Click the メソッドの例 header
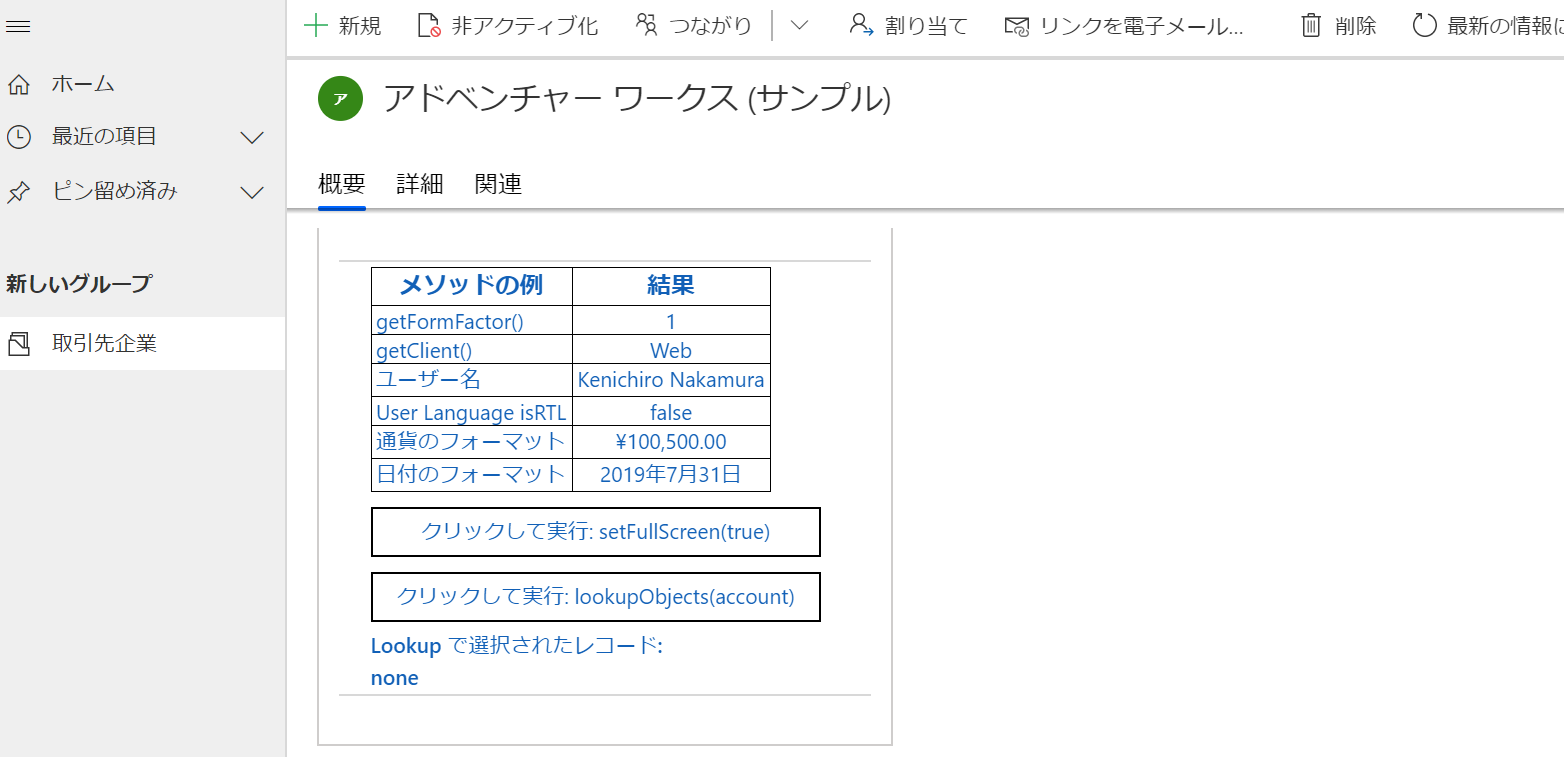 [x=472, y=286]
